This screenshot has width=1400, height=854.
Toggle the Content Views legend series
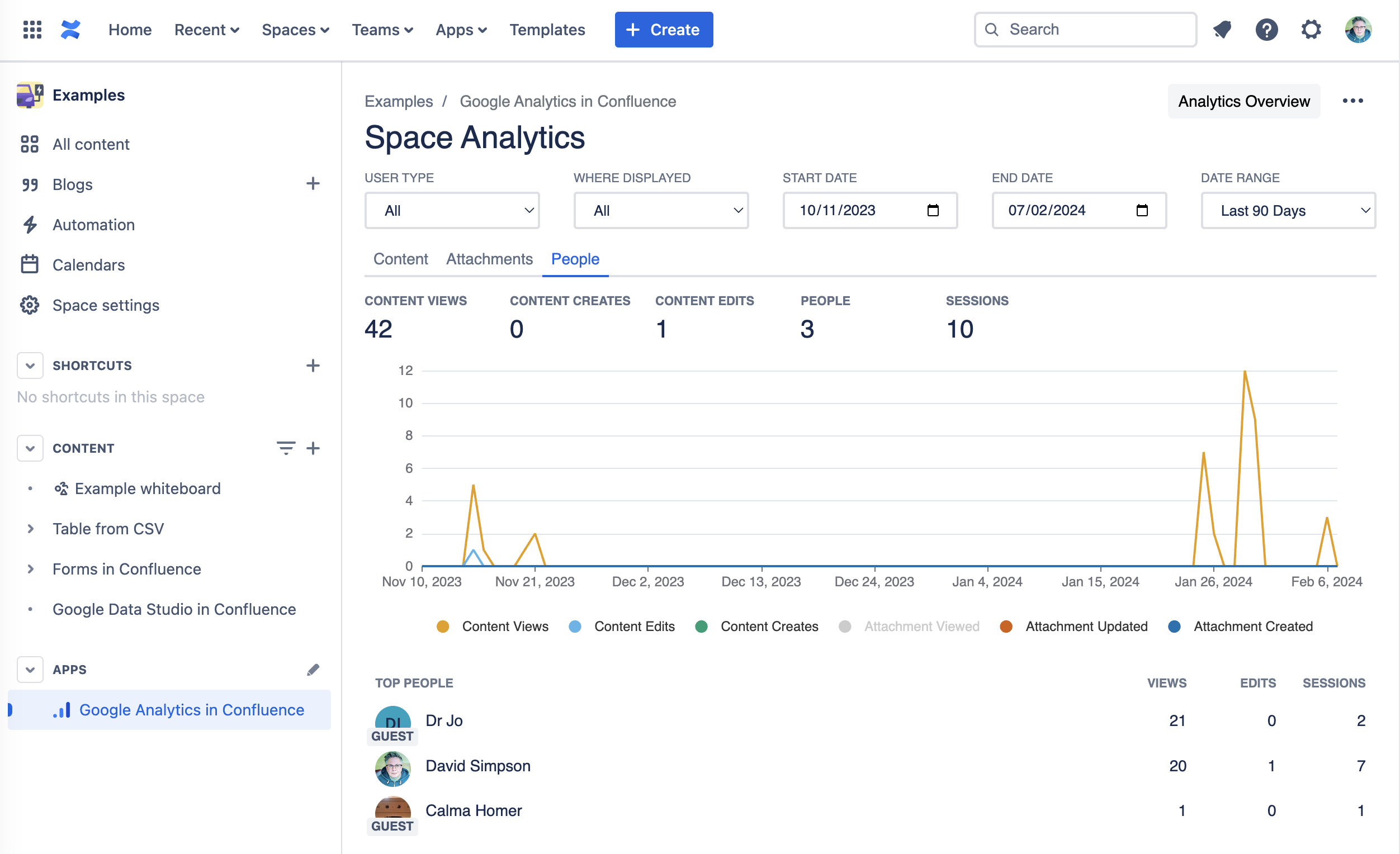(x=504, y=627)
